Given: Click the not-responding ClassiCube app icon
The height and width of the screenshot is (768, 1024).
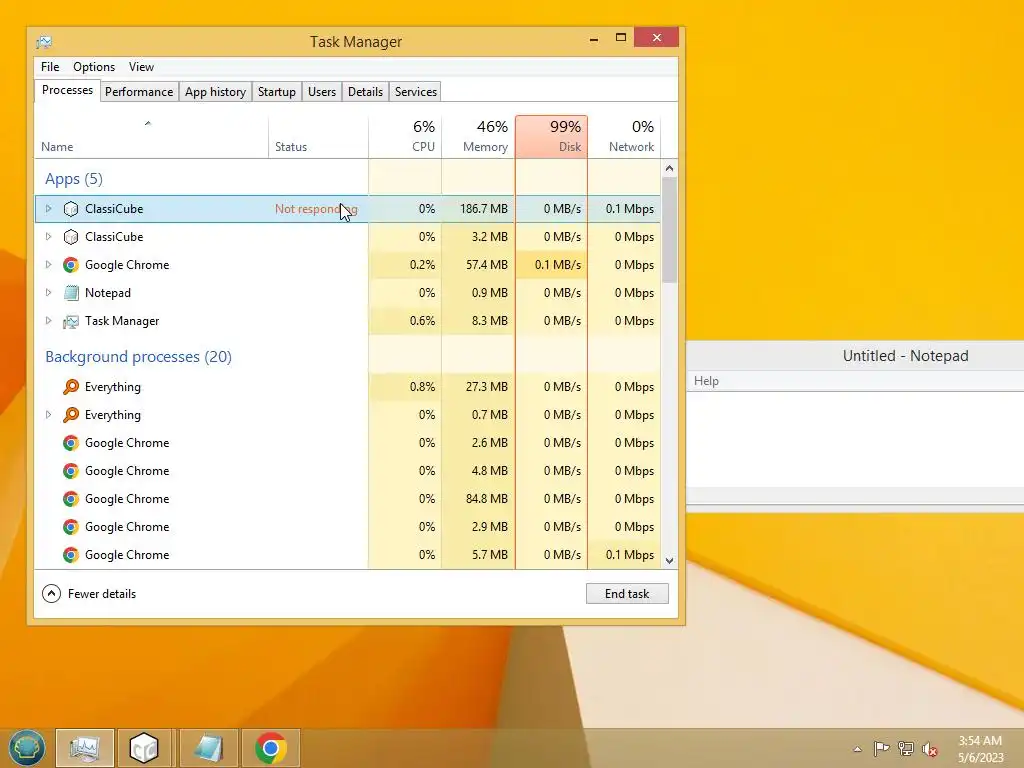Looking at the screenshot, I should pos(71,209).
